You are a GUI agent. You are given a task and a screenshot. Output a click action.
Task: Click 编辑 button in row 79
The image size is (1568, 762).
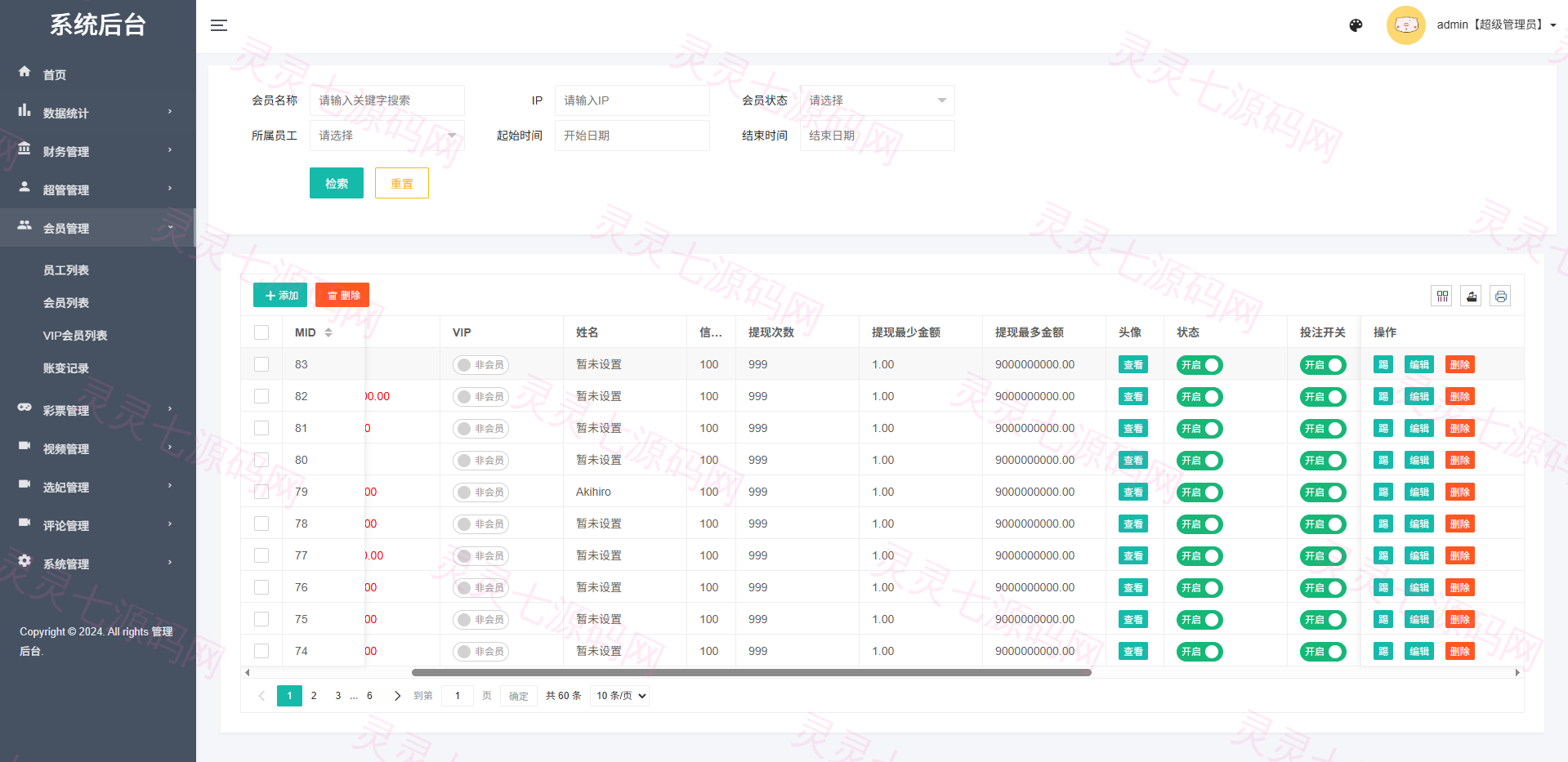click(x=1419, y=492)
